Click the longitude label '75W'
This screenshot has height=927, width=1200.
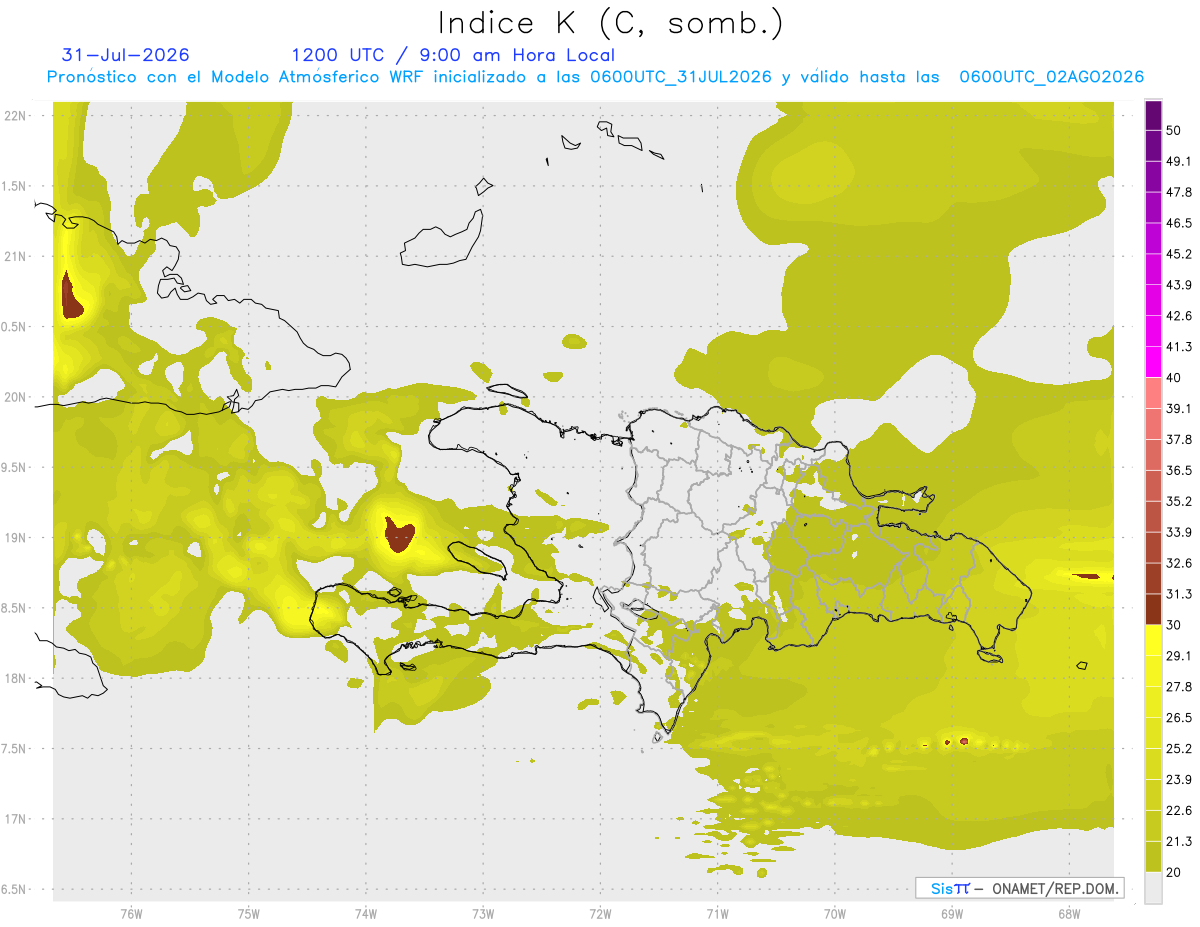point(248,913)
